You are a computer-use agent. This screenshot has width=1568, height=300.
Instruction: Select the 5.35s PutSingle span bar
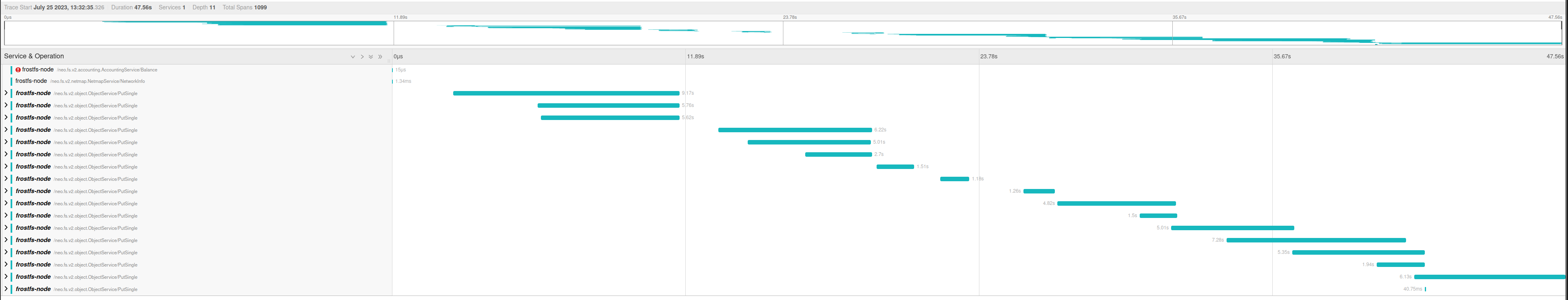point(1359,253)
